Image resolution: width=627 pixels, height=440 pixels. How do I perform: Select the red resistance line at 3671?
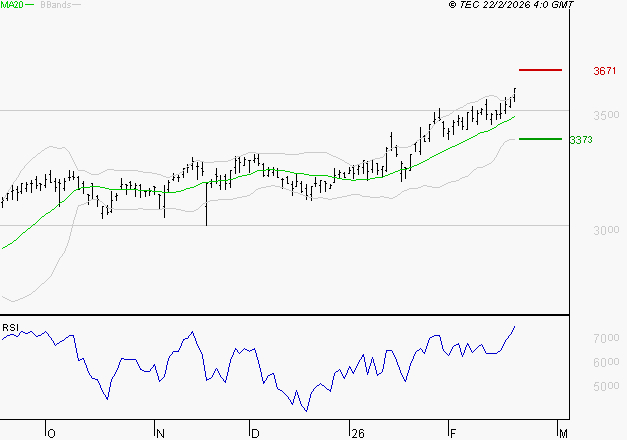pos(540,70)
